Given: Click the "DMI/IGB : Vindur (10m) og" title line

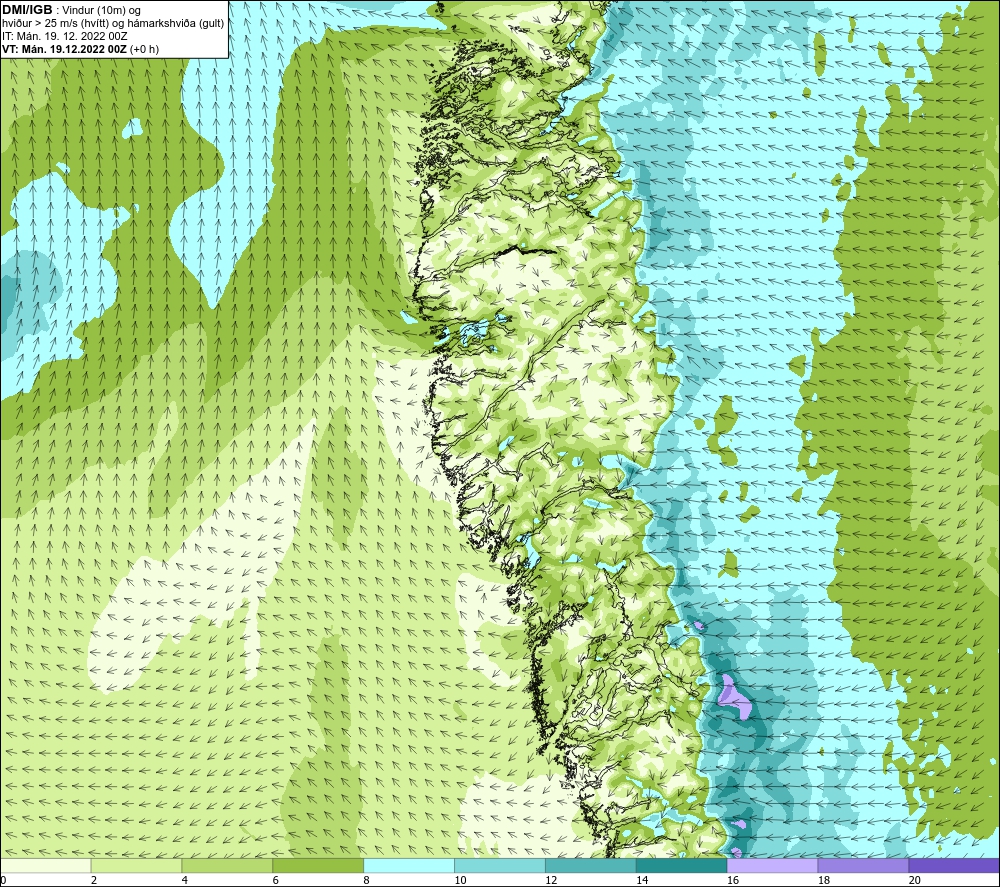Looking at the screenshot, I should [x=72, y=10].
